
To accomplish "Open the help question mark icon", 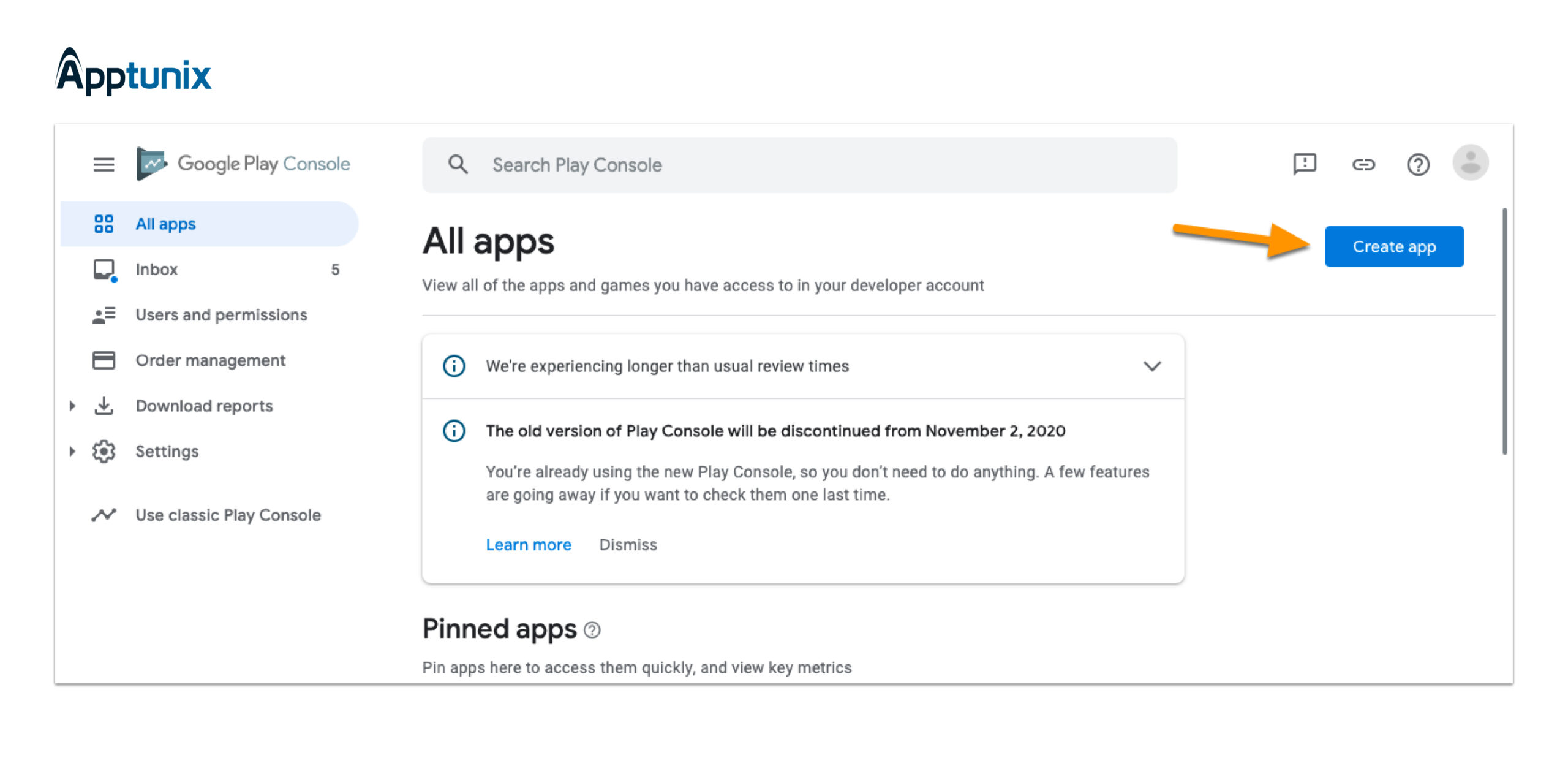I will tap(1417, 164).
